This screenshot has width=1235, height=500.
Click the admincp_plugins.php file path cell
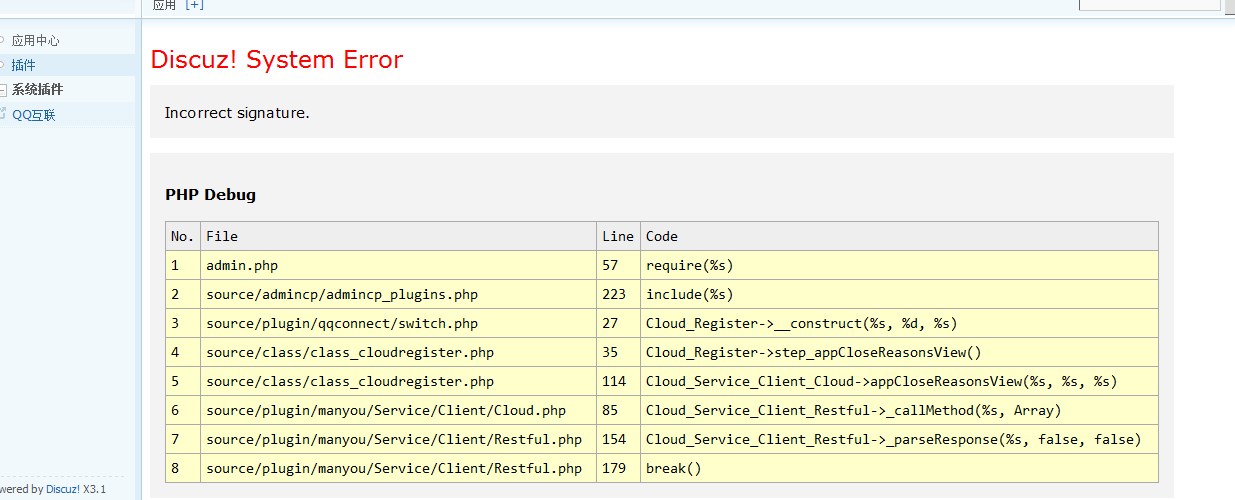point(342,294)
